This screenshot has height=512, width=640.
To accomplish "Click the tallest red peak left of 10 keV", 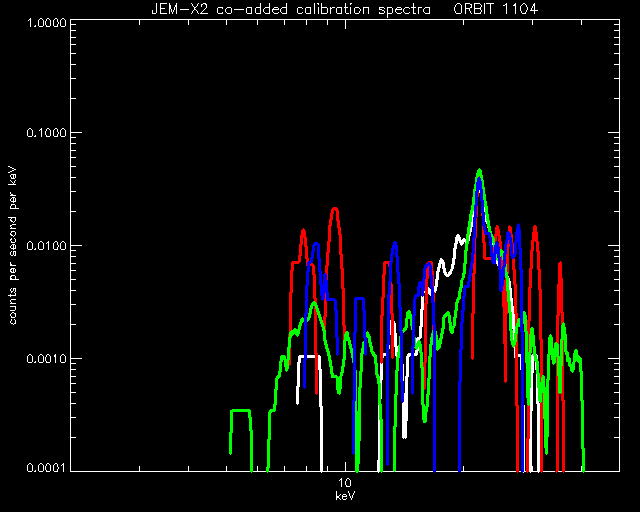I will click(x=335, y=209).
